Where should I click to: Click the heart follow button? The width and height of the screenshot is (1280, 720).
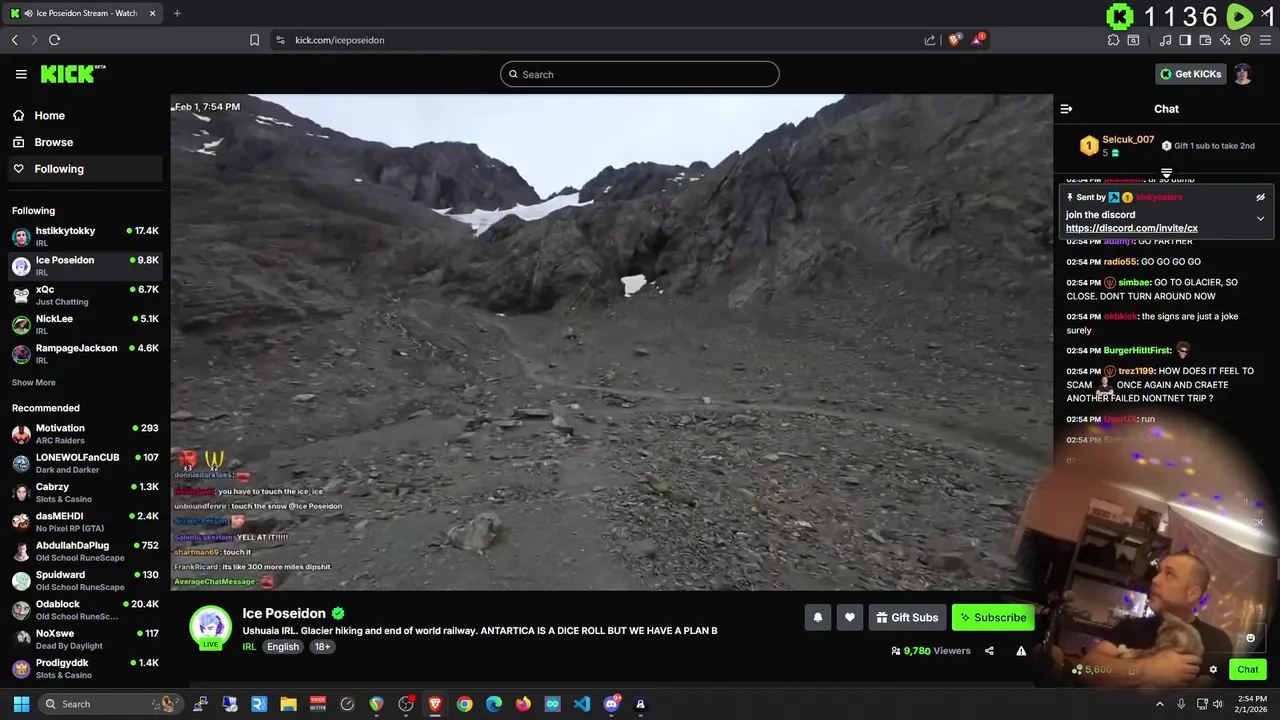point(849,618)
